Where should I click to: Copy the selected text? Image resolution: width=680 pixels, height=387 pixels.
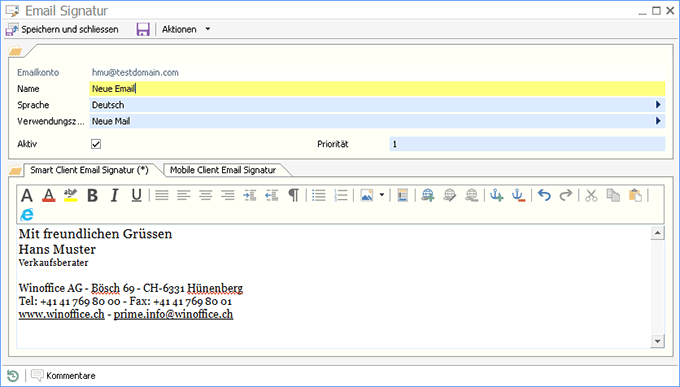(613, 196)
